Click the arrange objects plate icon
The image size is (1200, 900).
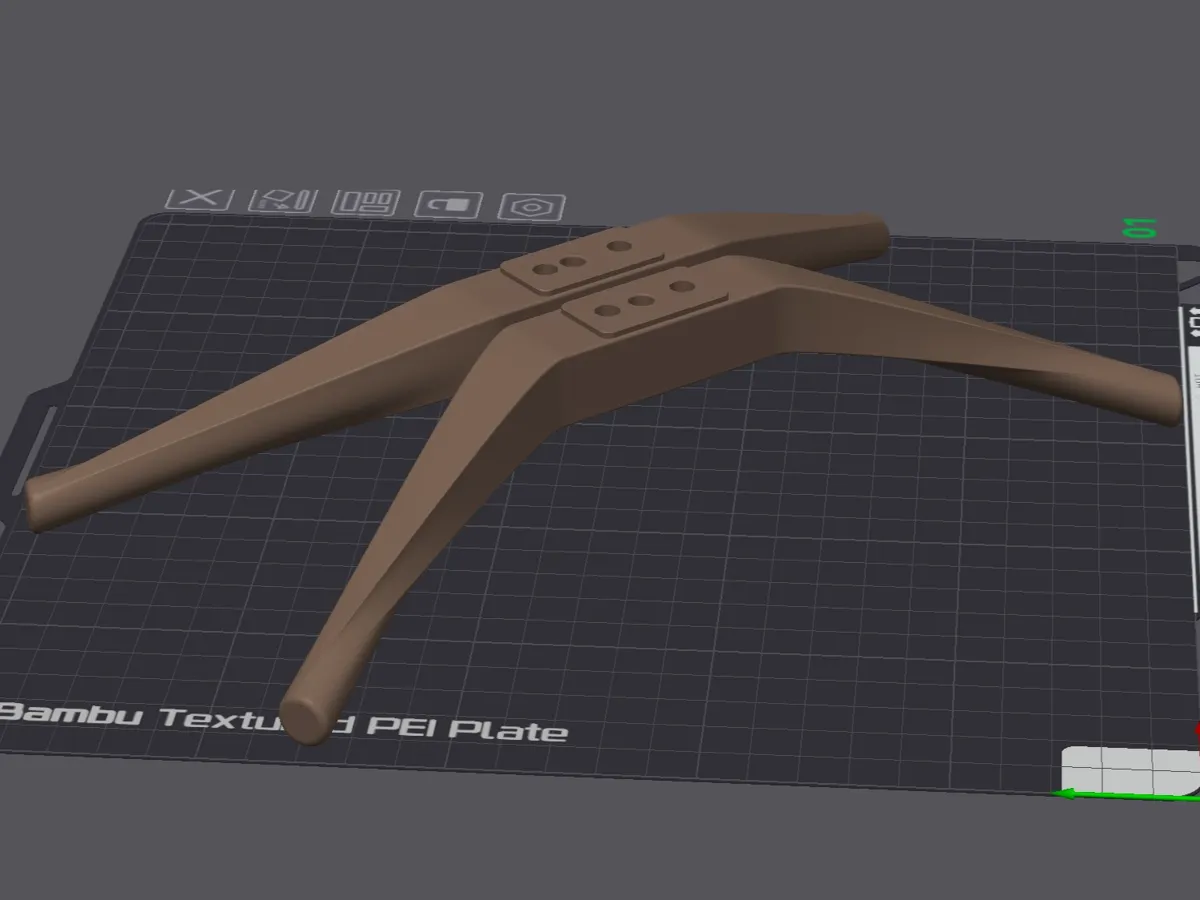click(366, 203)
